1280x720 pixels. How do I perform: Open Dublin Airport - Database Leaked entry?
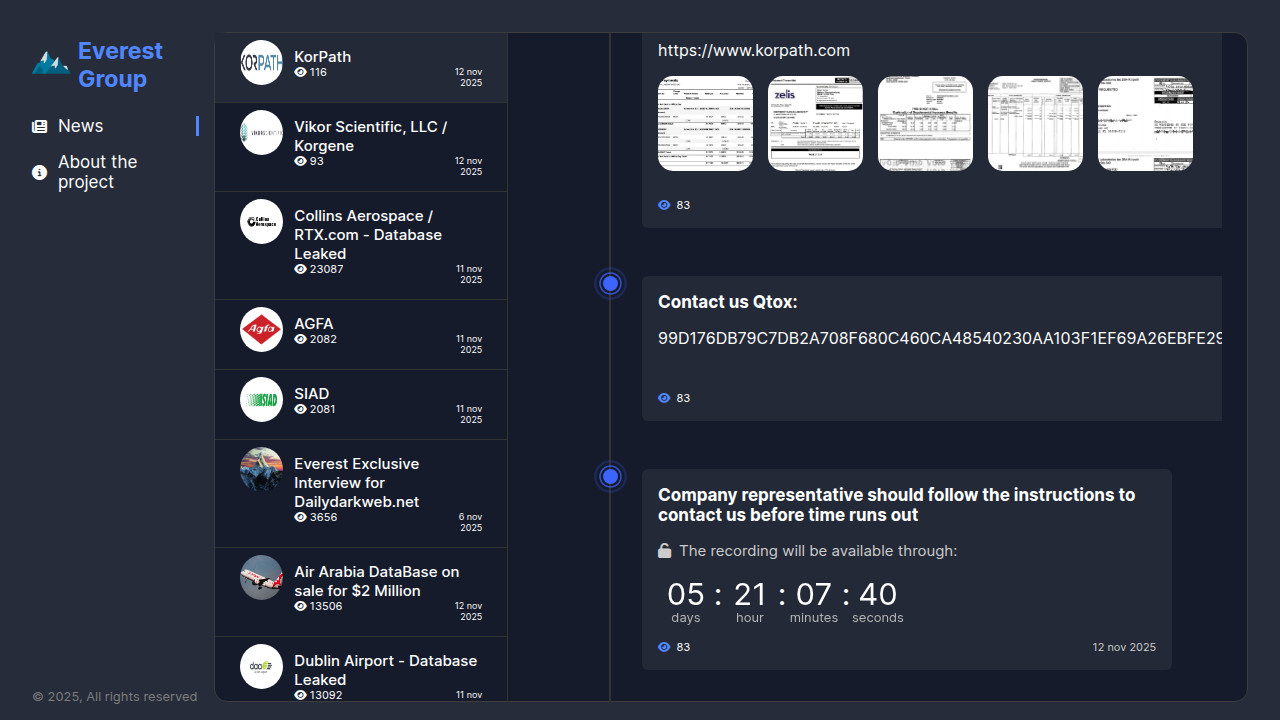(x=385, y=670)
